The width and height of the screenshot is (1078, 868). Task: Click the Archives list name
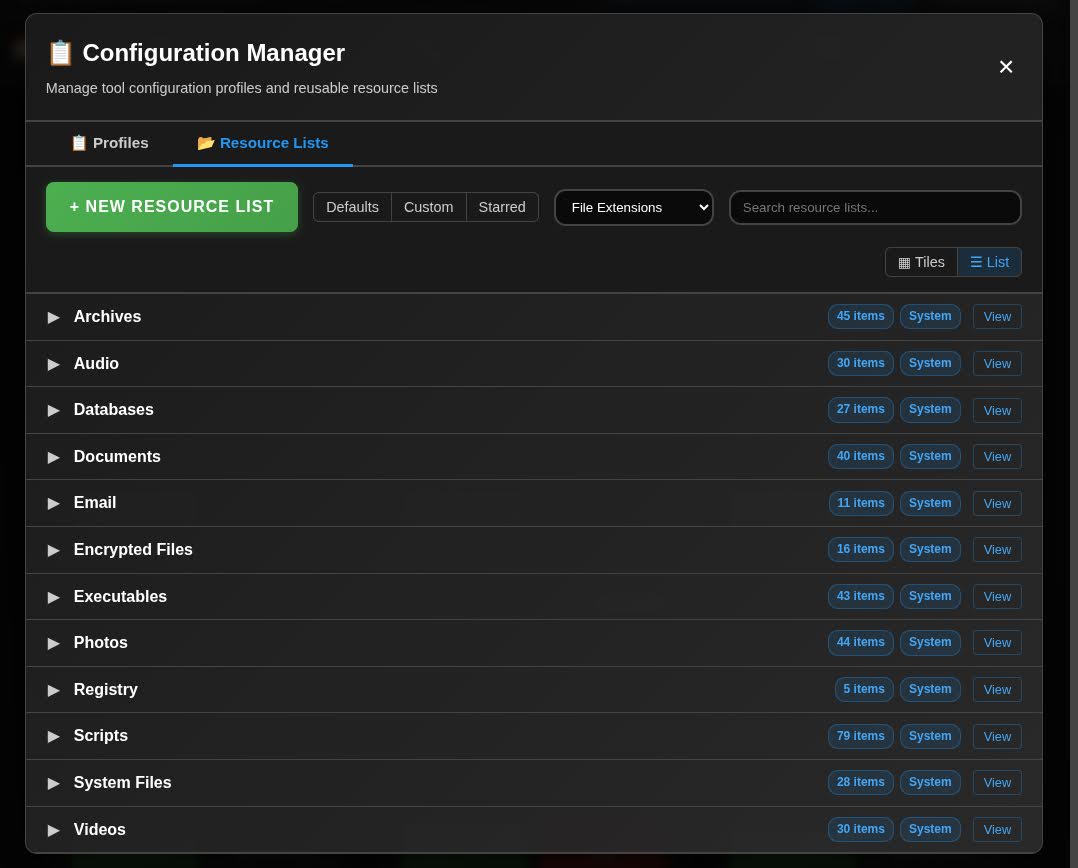[x=107, y=316]
